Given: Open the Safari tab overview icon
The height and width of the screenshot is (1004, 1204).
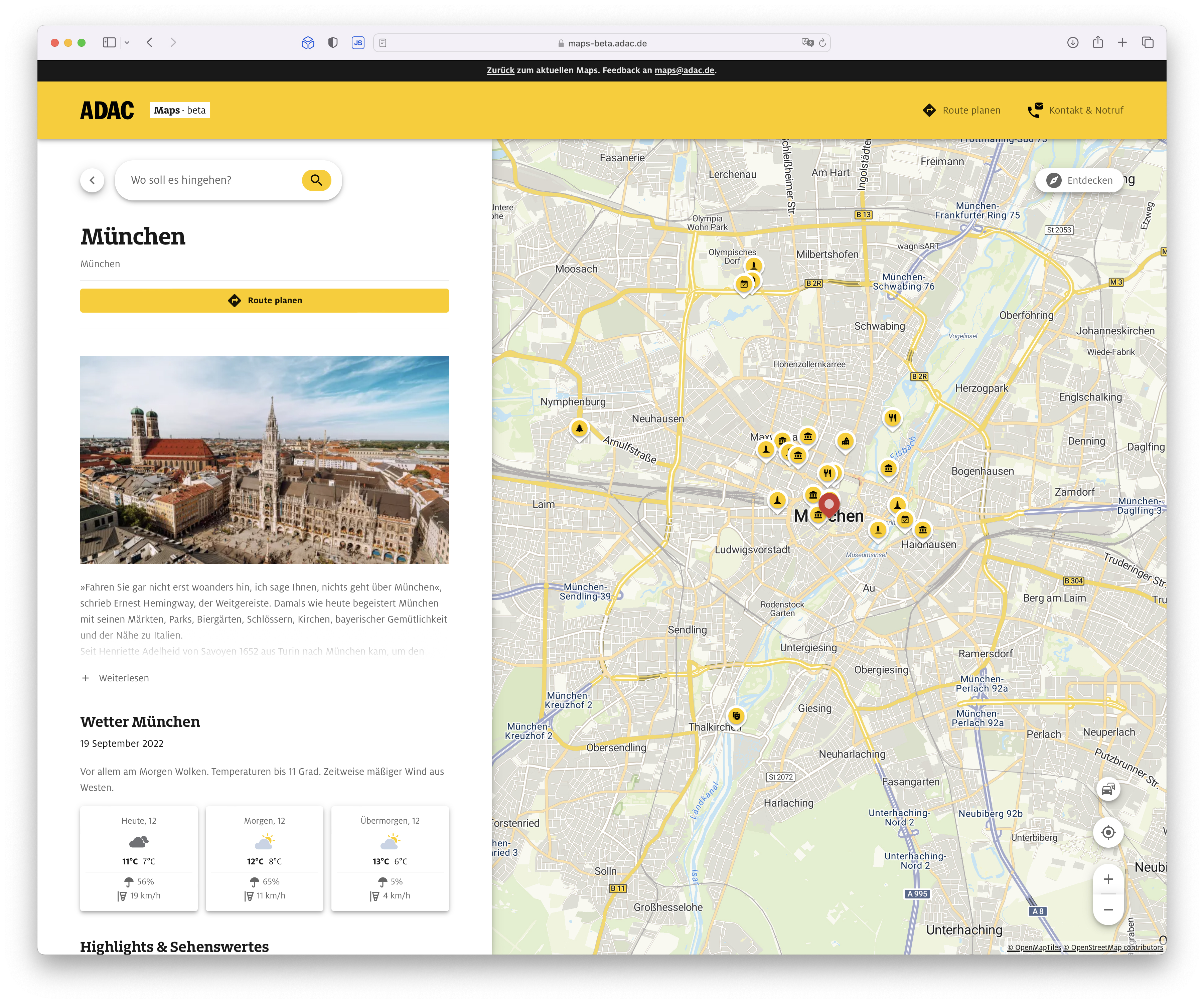Looking at the screenshot, I should (x=1147, y=42).
